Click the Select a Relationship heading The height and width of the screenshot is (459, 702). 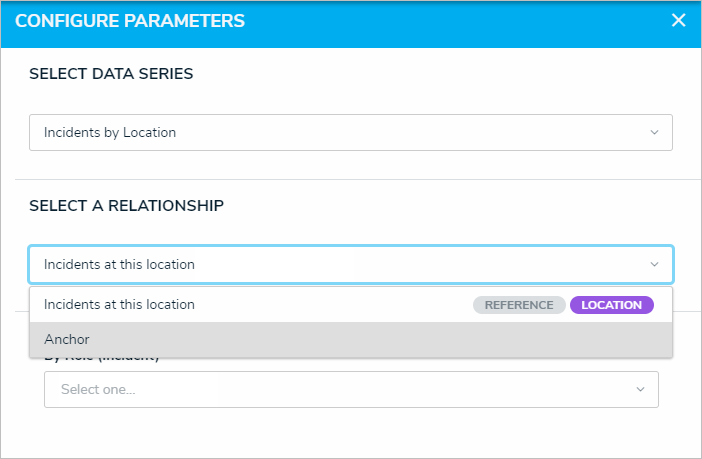point(126,206)
